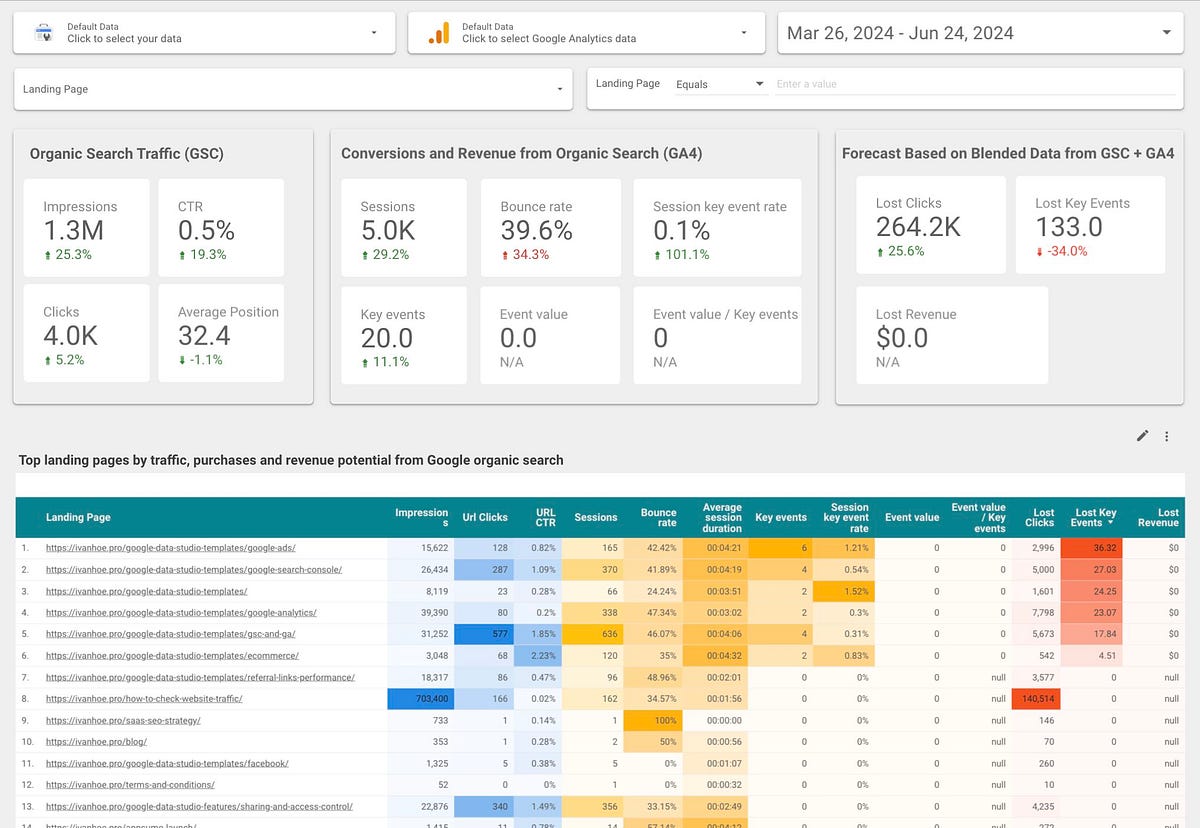Sort table by Bounce rate column header
1200x828 pixels.
(x=658, y=517)
